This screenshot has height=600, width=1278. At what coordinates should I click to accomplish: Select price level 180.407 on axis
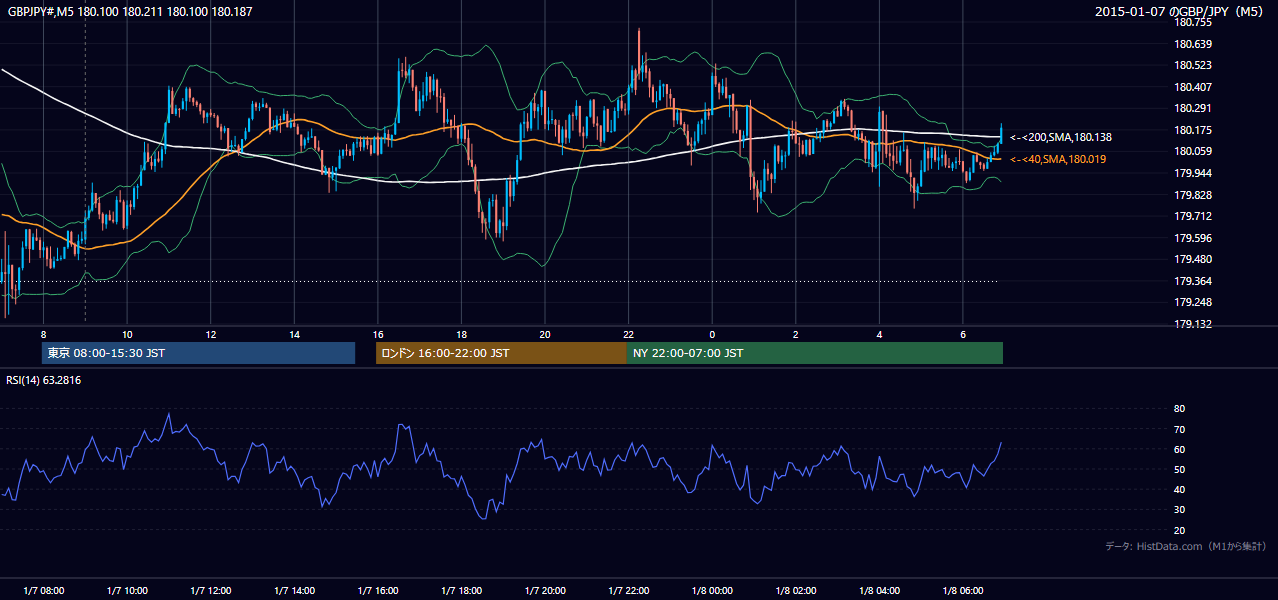pos(1193,87)
